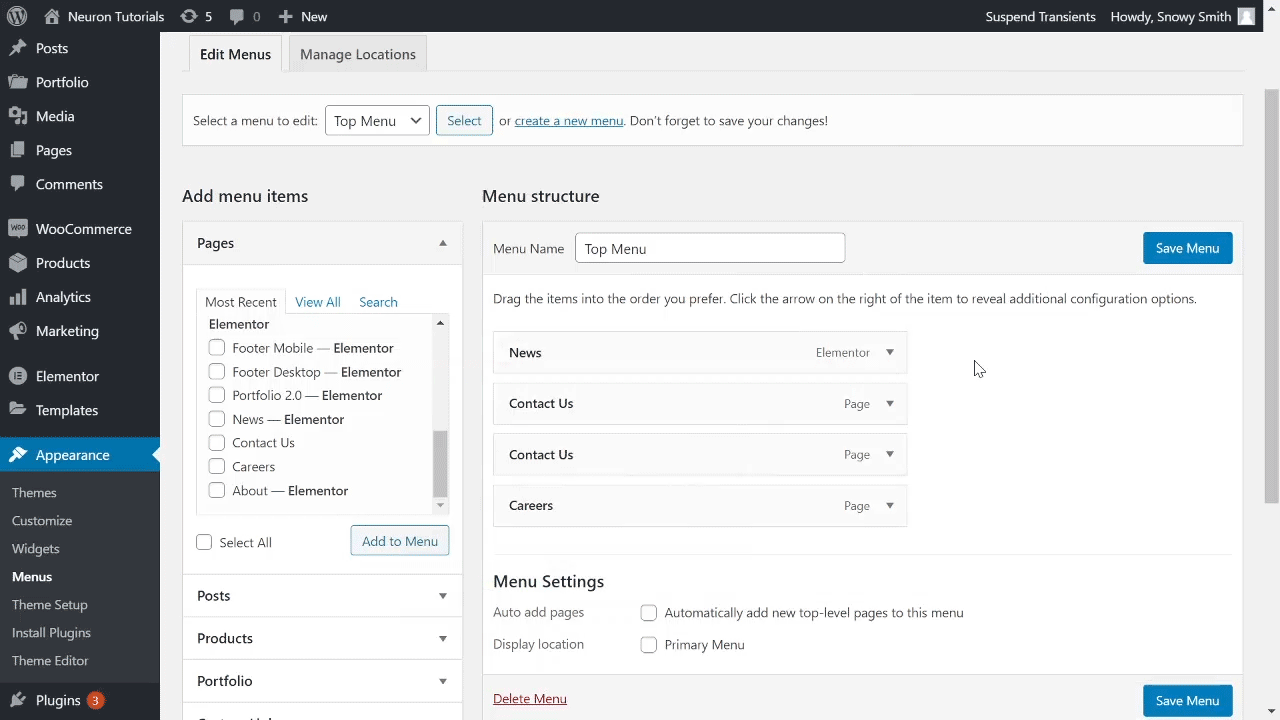Open the user avatar for Snowy Smith
This screenshot has width=1280, height=720.
pos(1246,16)
